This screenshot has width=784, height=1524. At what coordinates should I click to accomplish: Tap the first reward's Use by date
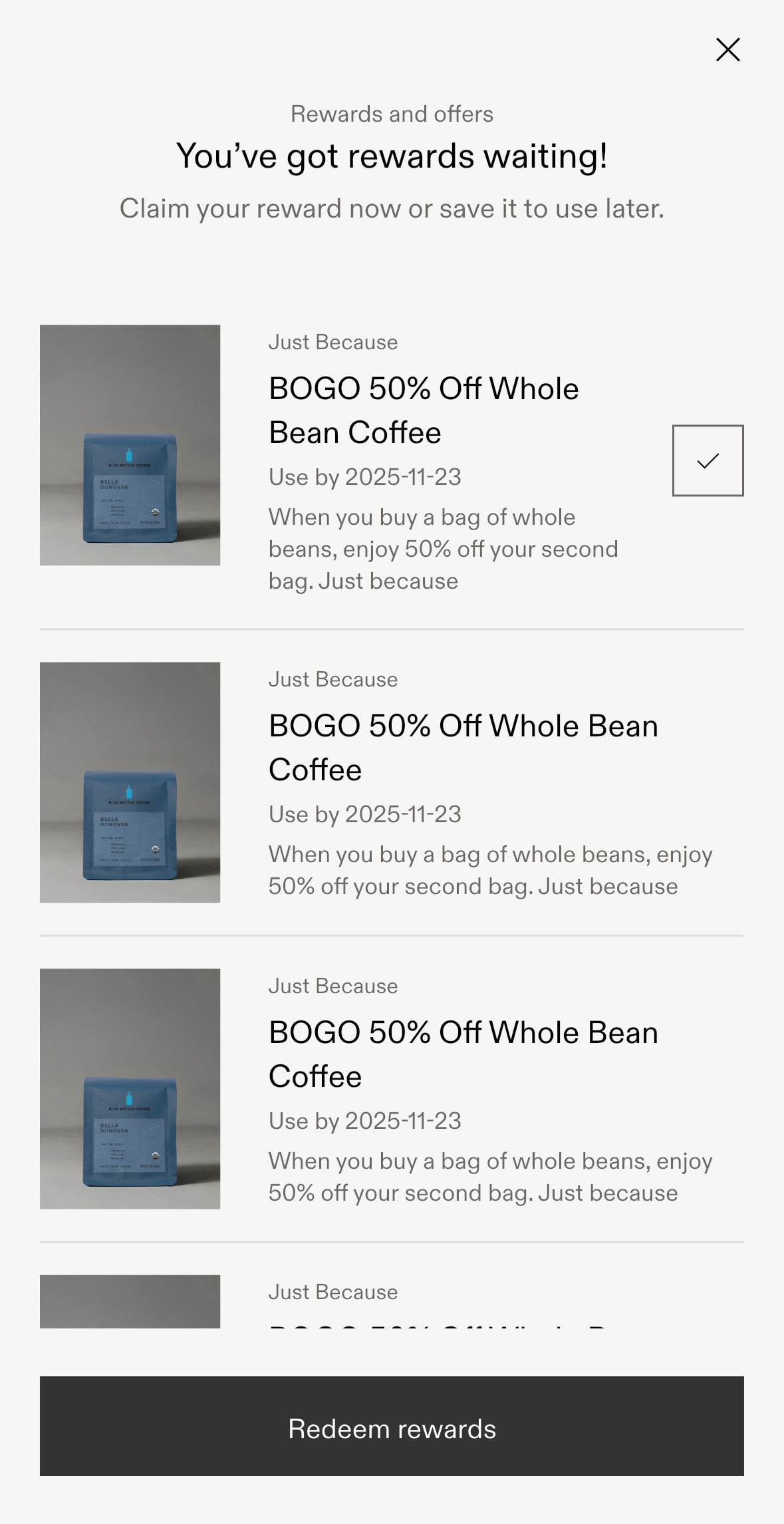tap(364, 477)
